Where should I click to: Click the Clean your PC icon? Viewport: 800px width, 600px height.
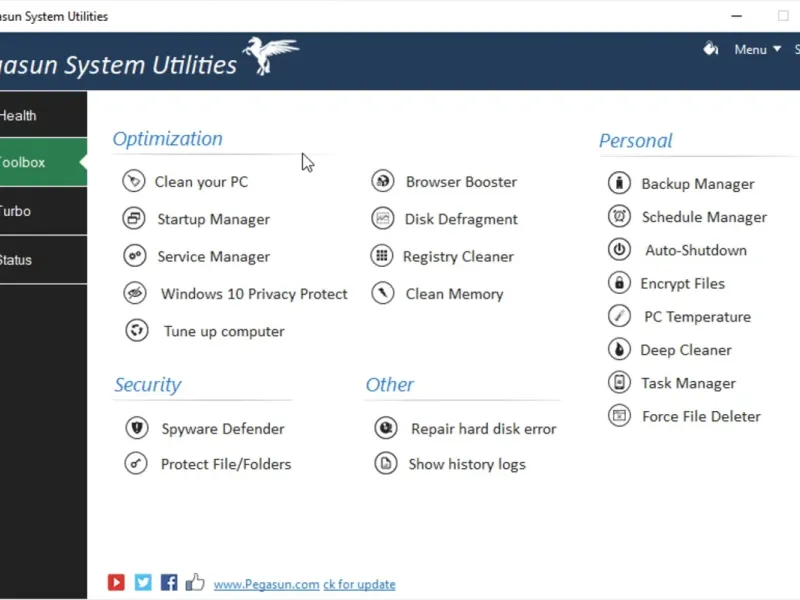pyautogui.click(x=134, y=181)
